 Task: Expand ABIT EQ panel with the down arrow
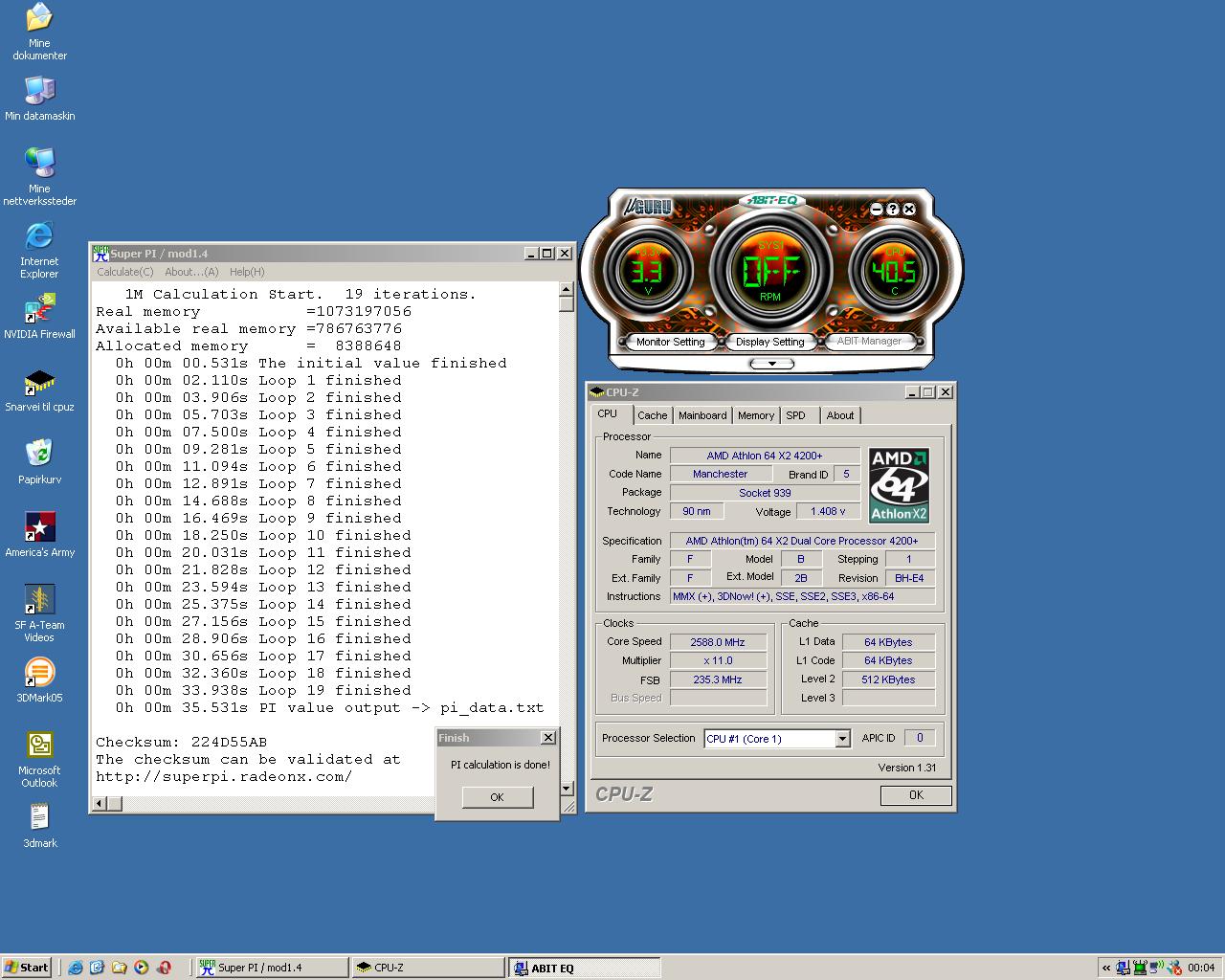[x=772, y=364]
